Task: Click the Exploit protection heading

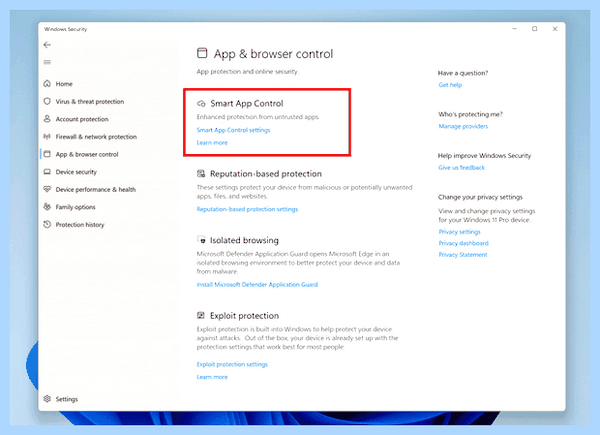Action: tap(244, 316)
